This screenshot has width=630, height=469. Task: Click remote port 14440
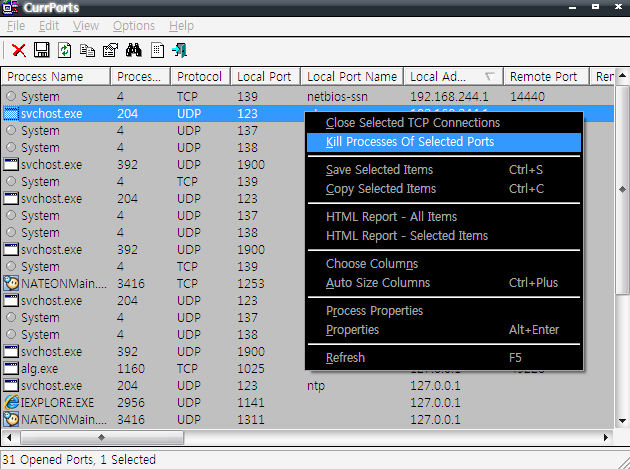click(527, 96)
